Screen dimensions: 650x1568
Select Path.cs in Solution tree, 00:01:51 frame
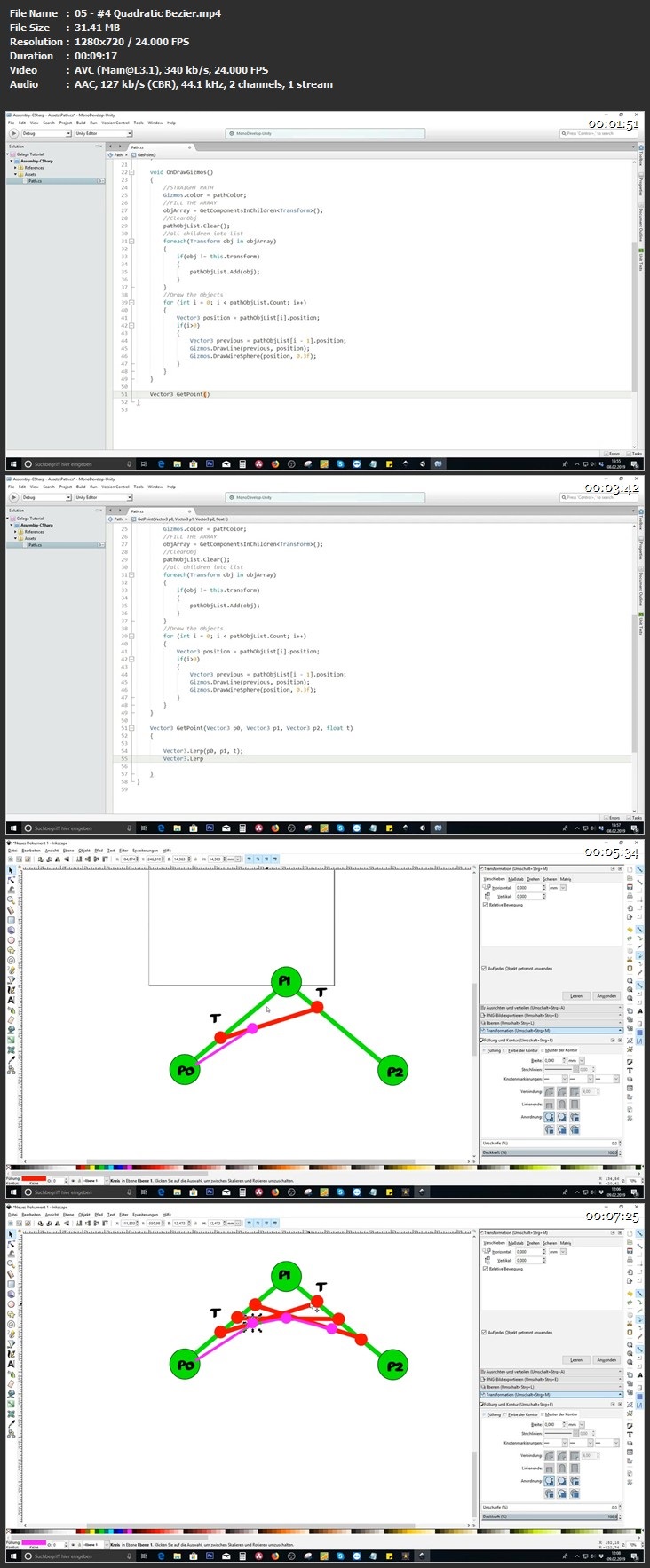coord(35,180)
